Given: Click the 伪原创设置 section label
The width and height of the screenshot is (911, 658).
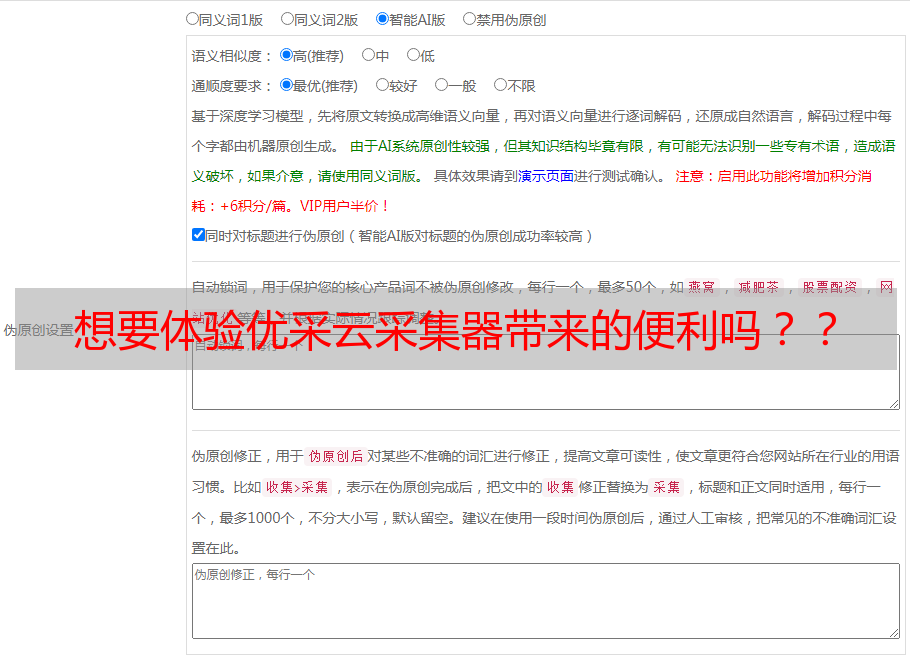Looking at the screenshot, I should coord(38,330).
